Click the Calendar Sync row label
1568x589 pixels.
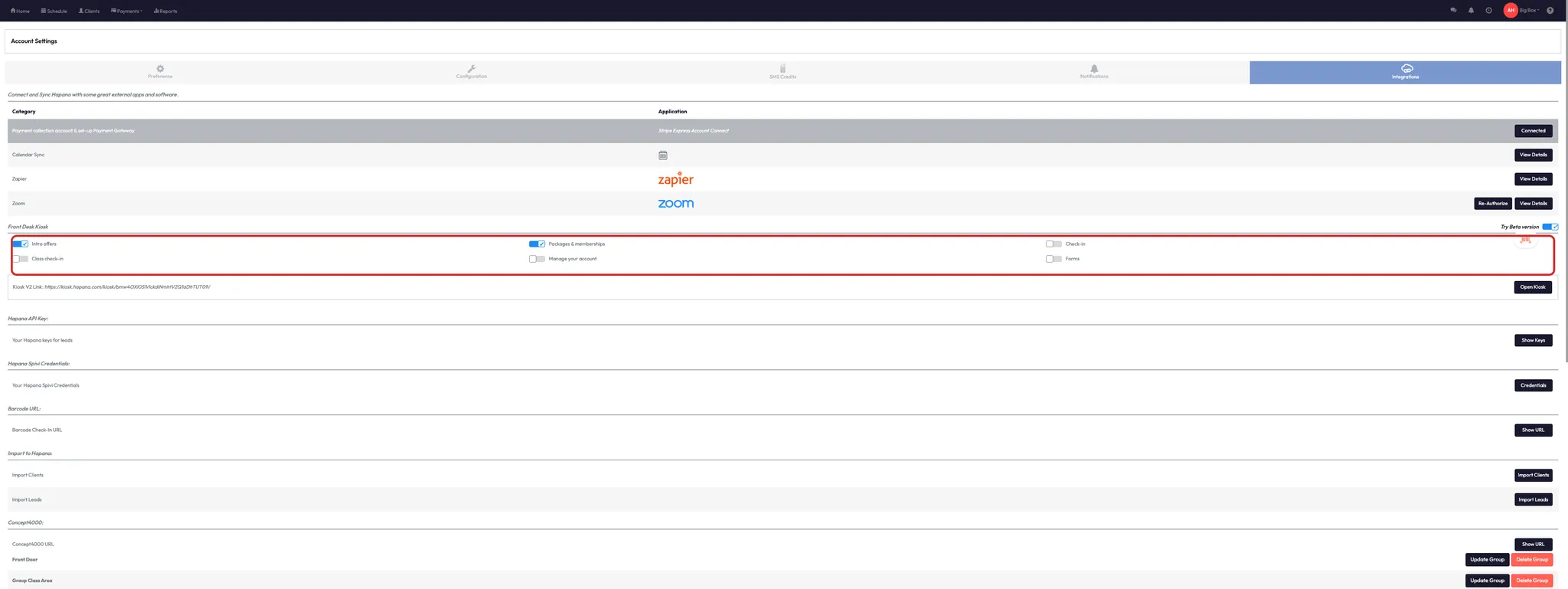pos(28,155)
